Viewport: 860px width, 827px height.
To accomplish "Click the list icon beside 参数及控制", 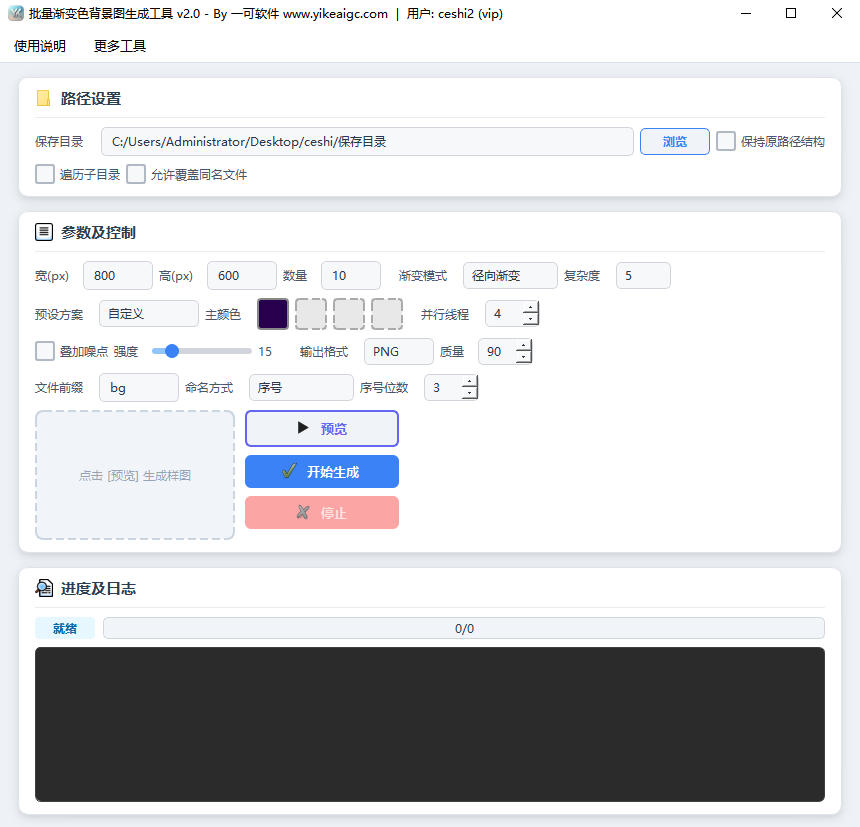I will click(44, 232).
